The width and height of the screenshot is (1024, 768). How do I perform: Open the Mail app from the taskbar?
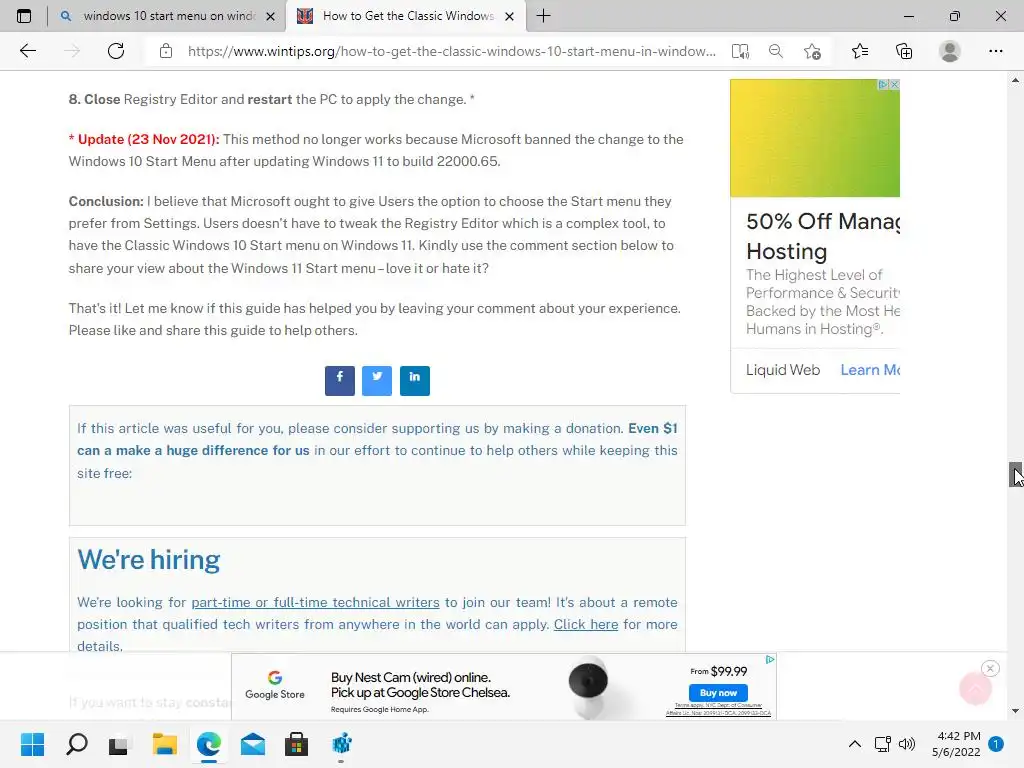(253, 744)
